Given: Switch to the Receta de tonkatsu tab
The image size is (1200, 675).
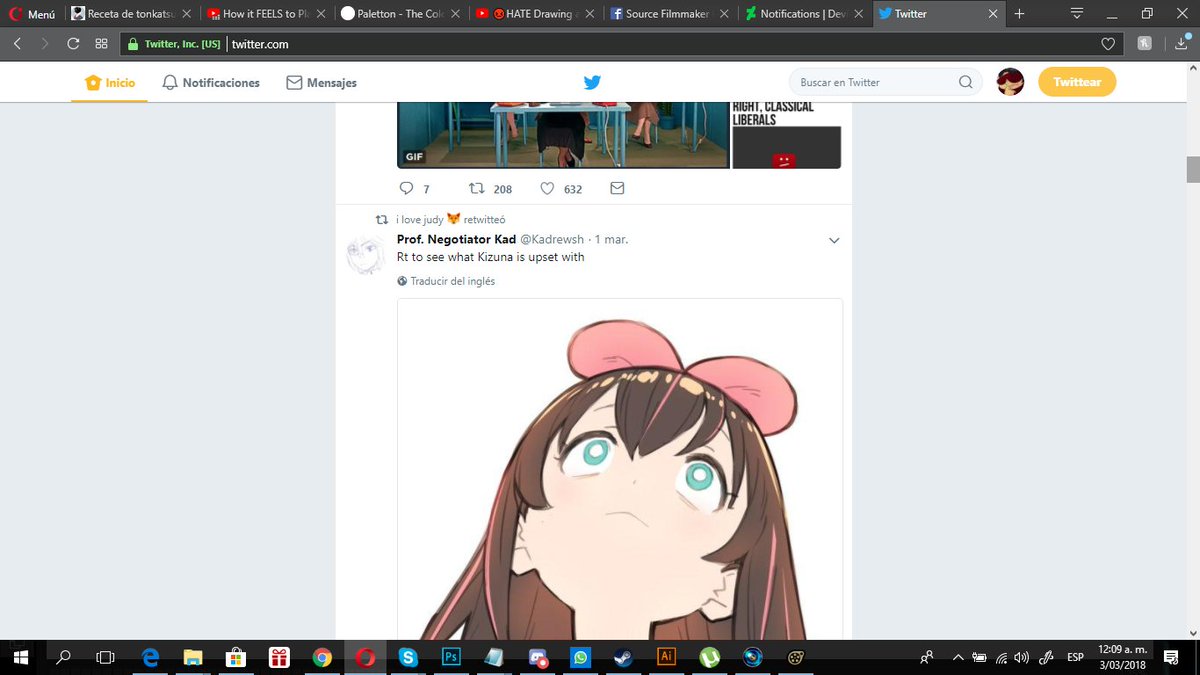Looking at the screenshot, I should pos(130,14).
